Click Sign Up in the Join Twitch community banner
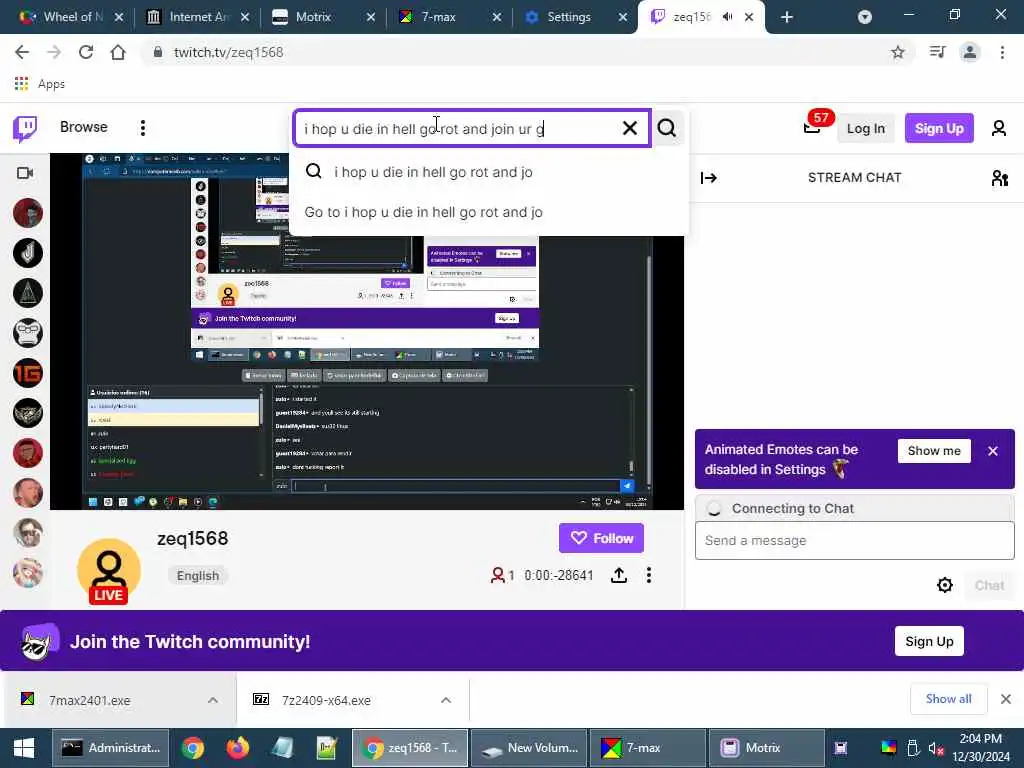This screenshot has height=768, width=1024. coord(929,641)
